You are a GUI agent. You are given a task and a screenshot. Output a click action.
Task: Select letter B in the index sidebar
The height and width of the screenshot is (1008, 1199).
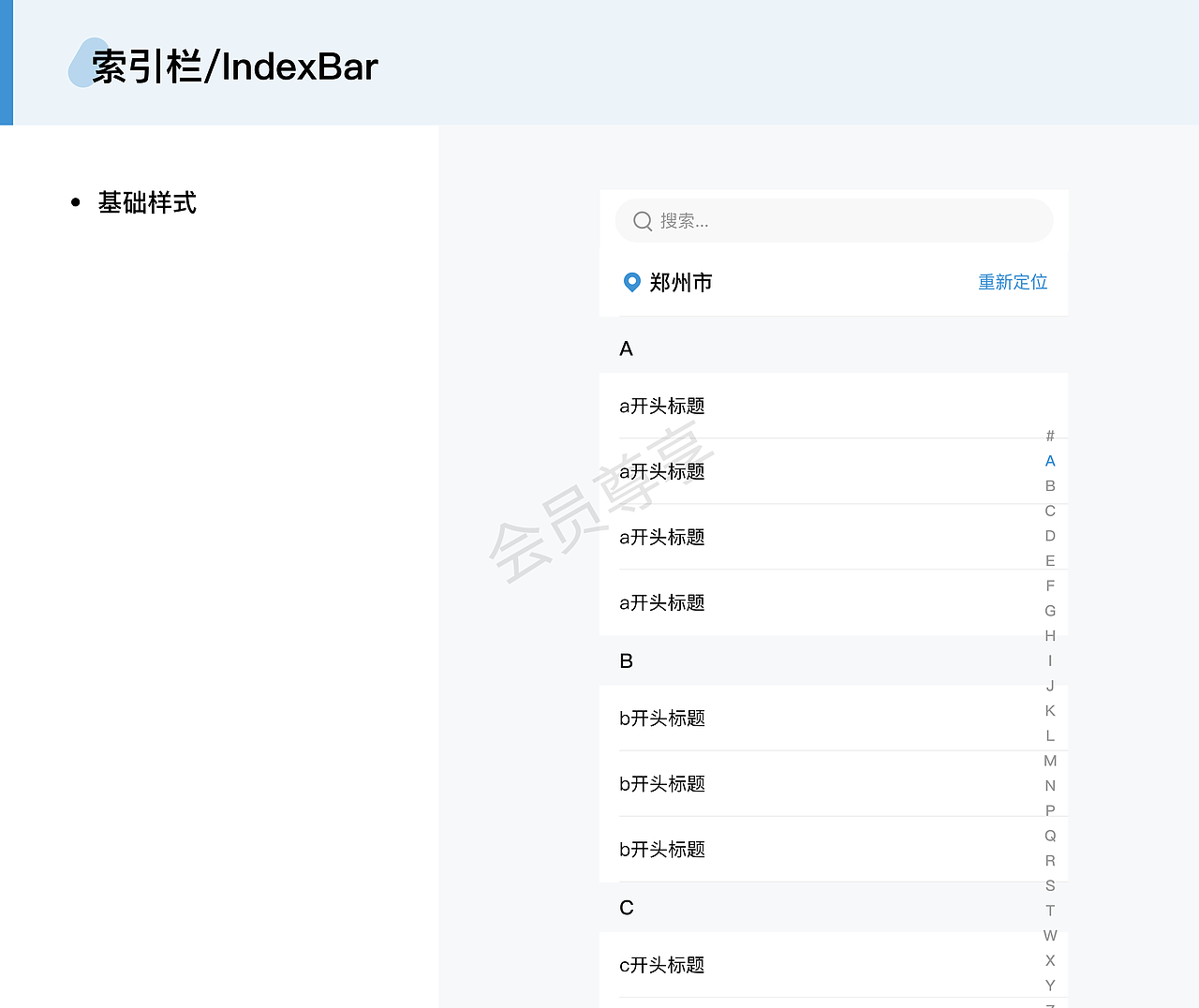click(1050, 485)
